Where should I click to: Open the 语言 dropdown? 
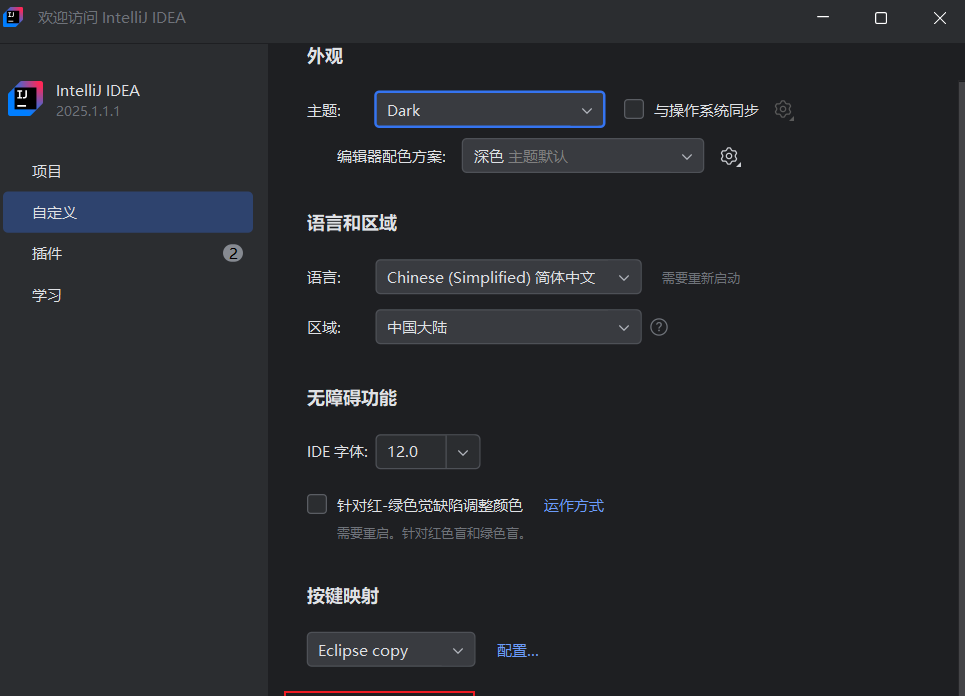(508, 277)
